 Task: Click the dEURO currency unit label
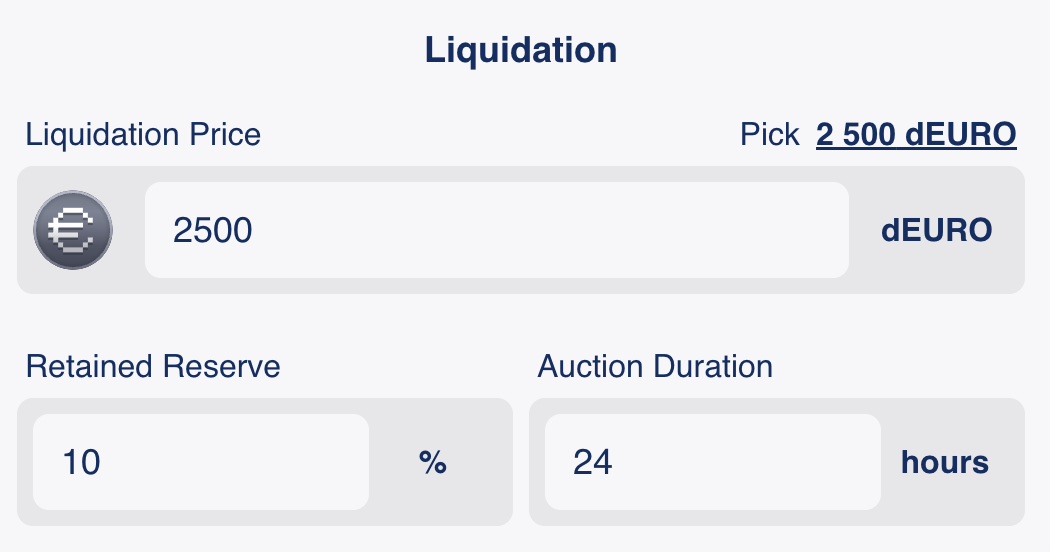tap(936, 231)
